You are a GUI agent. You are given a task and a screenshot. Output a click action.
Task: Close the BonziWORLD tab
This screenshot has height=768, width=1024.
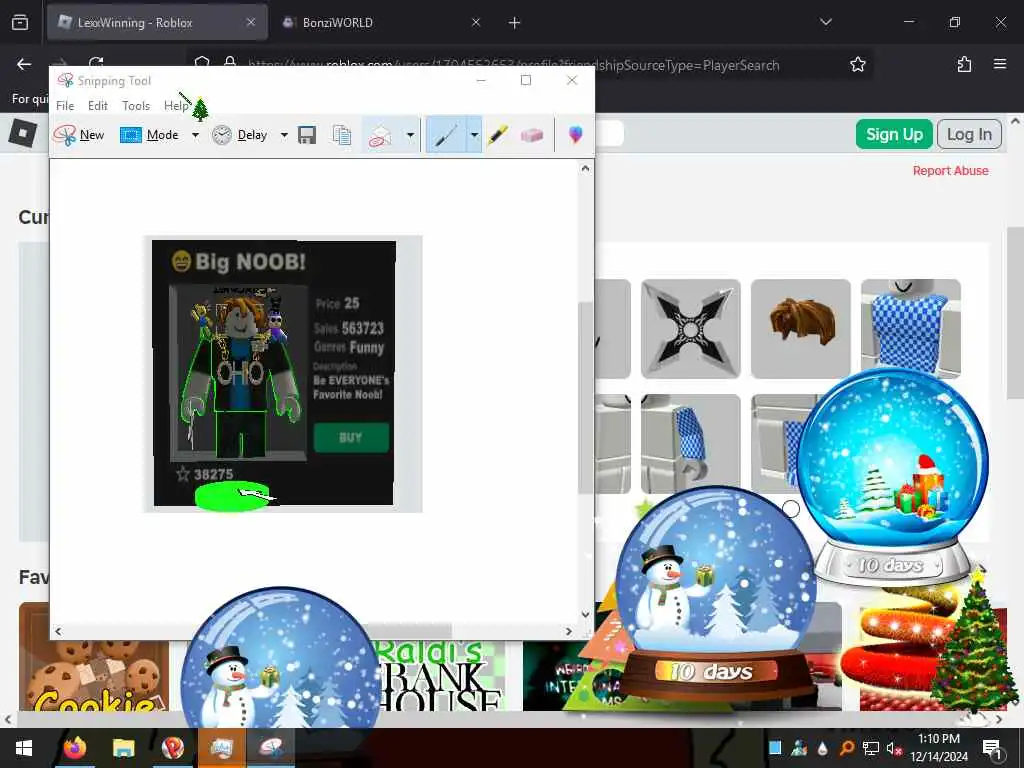pyautogui.click(x=476, y=22)
